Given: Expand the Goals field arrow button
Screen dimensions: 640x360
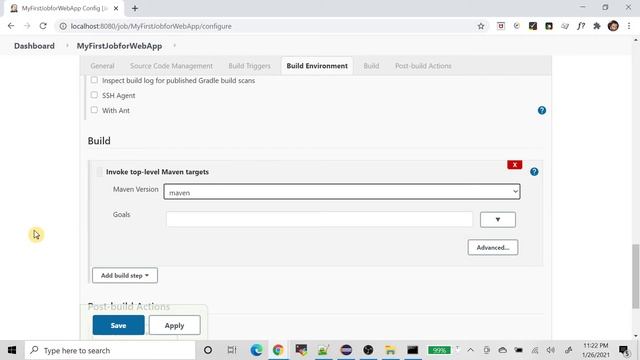Looking at the screenshot, I should coord(498,220).
